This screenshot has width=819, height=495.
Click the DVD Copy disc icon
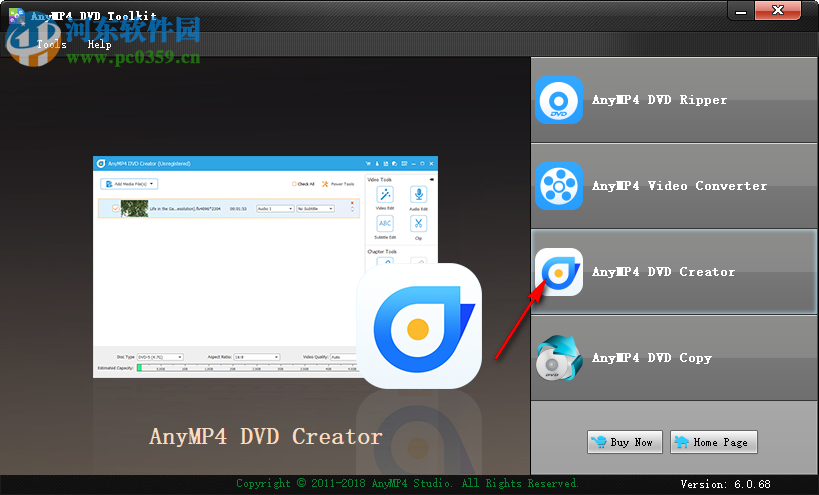tap(558, 358)
